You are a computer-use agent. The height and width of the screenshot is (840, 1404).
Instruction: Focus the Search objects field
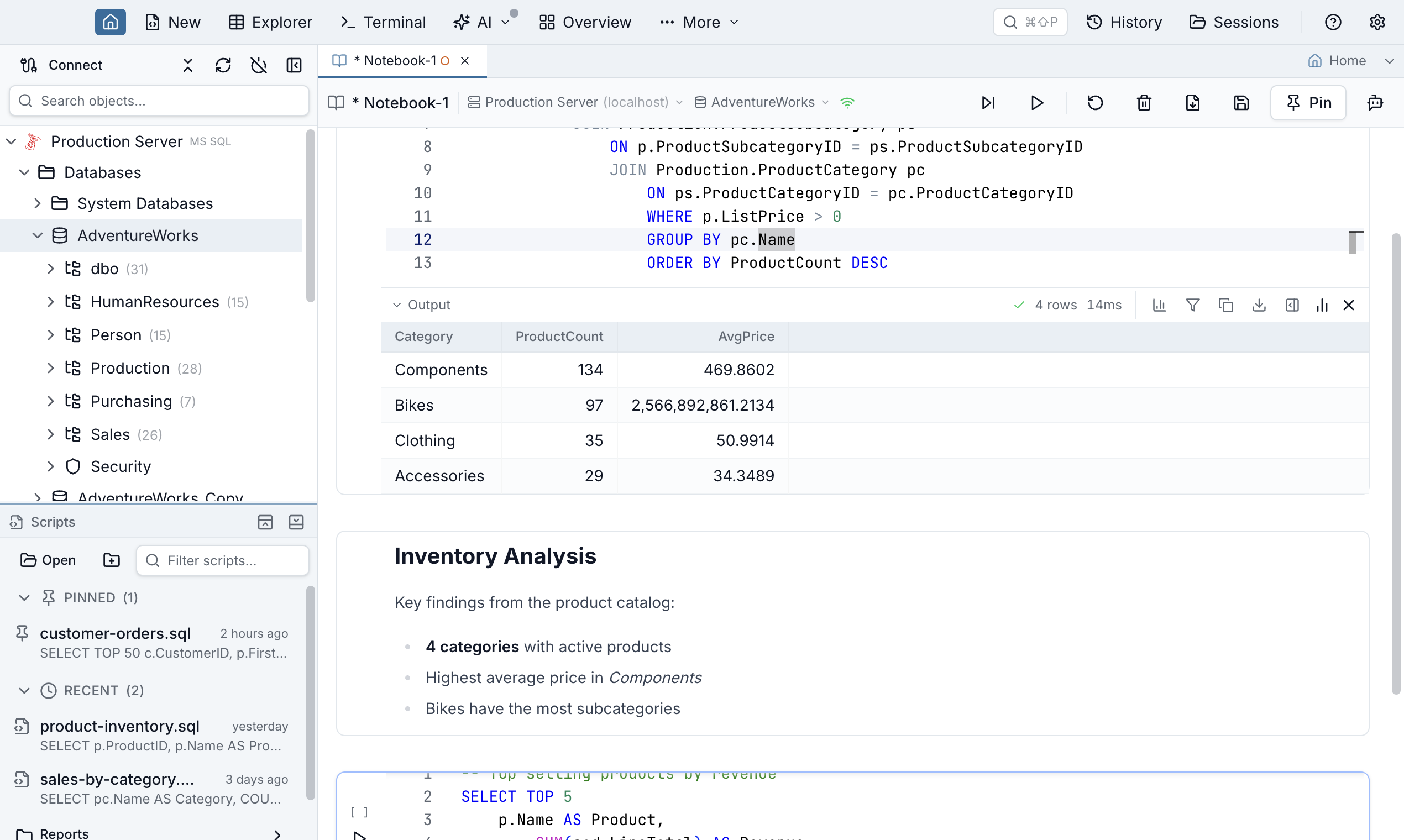tap(159, 101)
